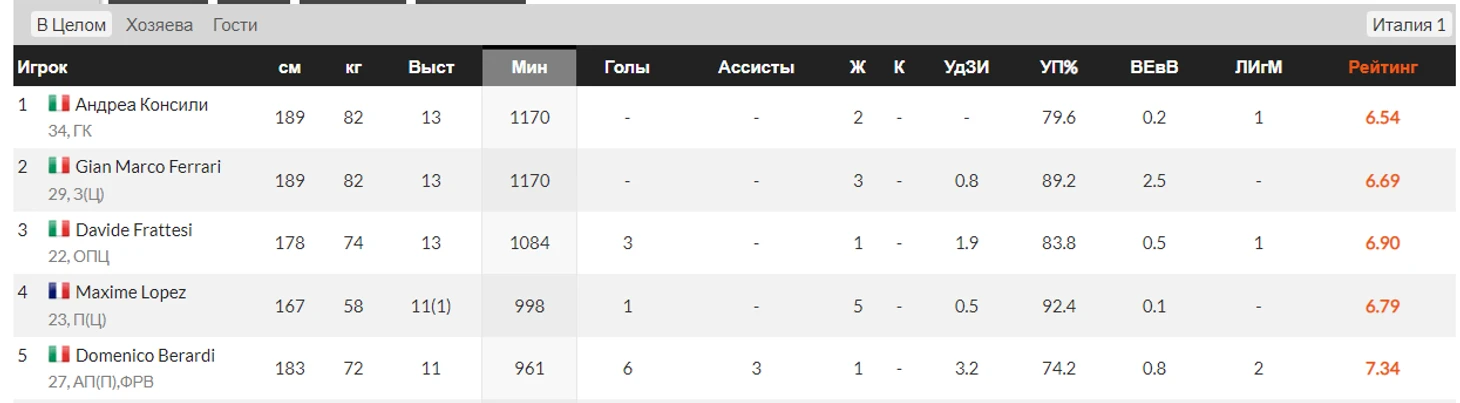Open the Италия 1 league label
Screen dimensions: 1460x403
(x=1409, y=25)
